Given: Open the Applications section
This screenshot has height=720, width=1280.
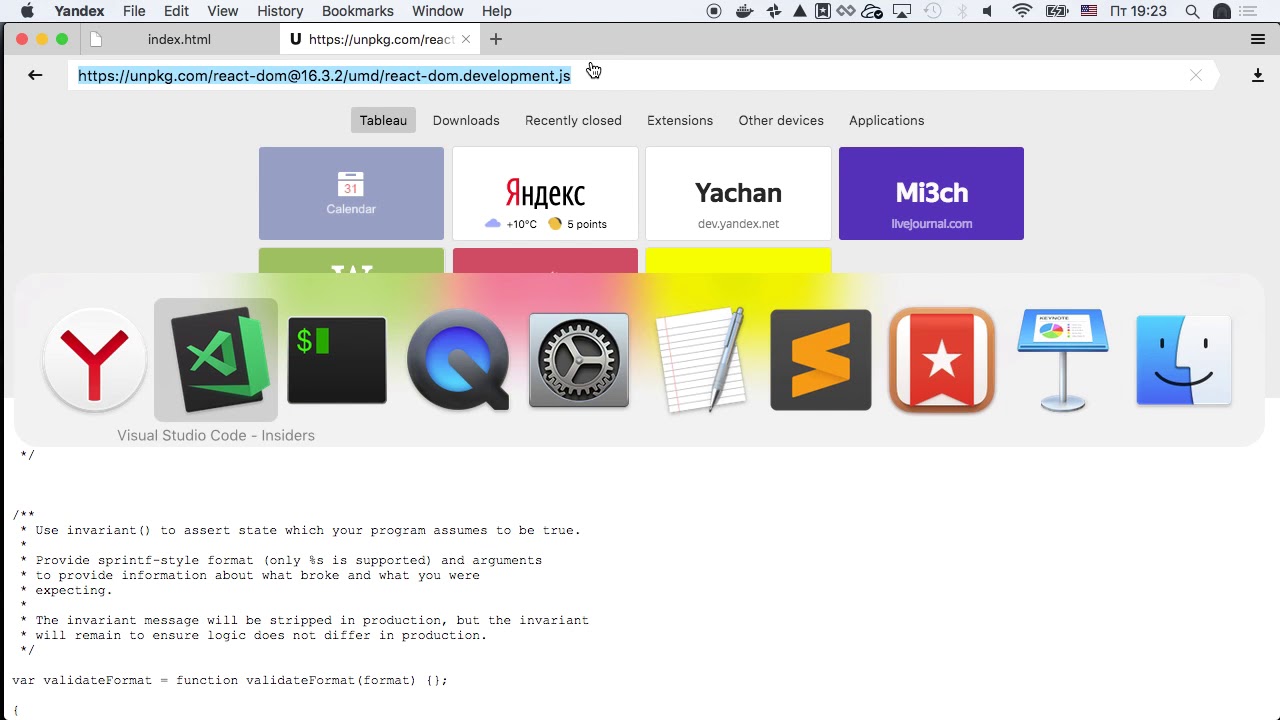Looking at the screenshot, I should pos(886,120).
